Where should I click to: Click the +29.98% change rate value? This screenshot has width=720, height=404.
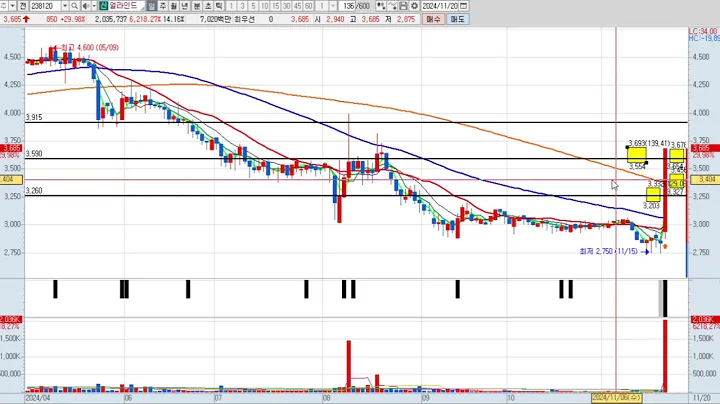coord(73,19)
